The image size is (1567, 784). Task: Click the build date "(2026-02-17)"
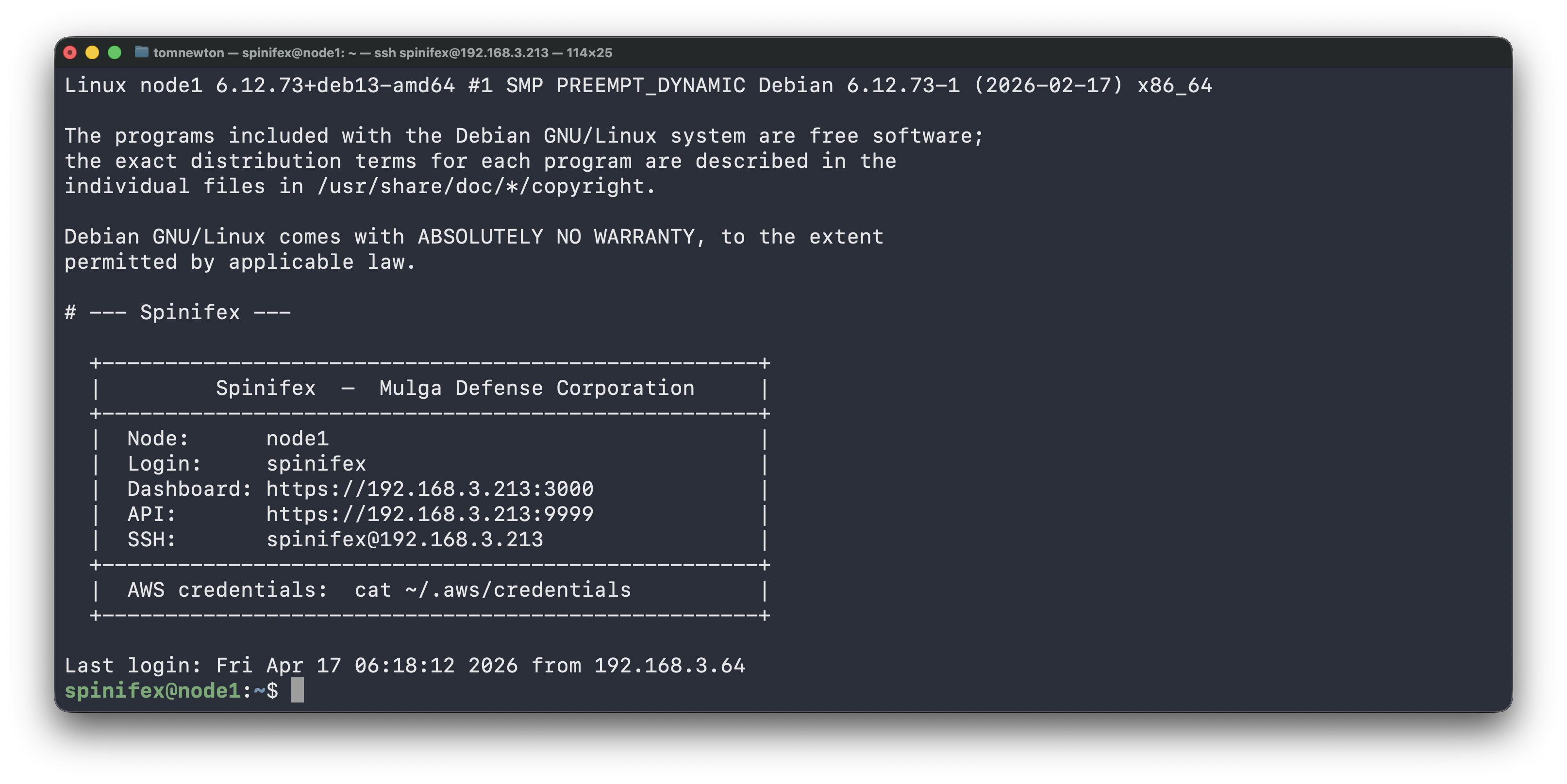(x=1048, y=86)
